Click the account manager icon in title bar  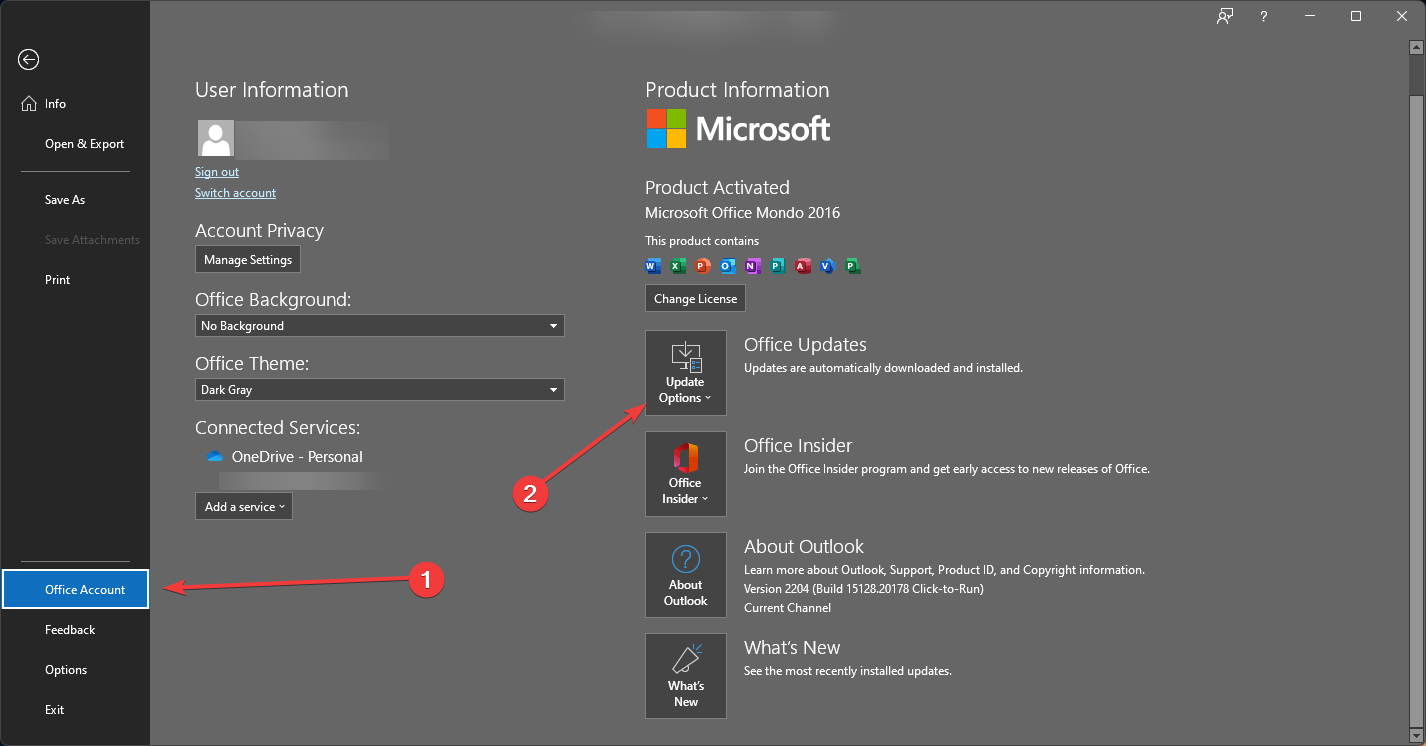tap(1225, 16)
